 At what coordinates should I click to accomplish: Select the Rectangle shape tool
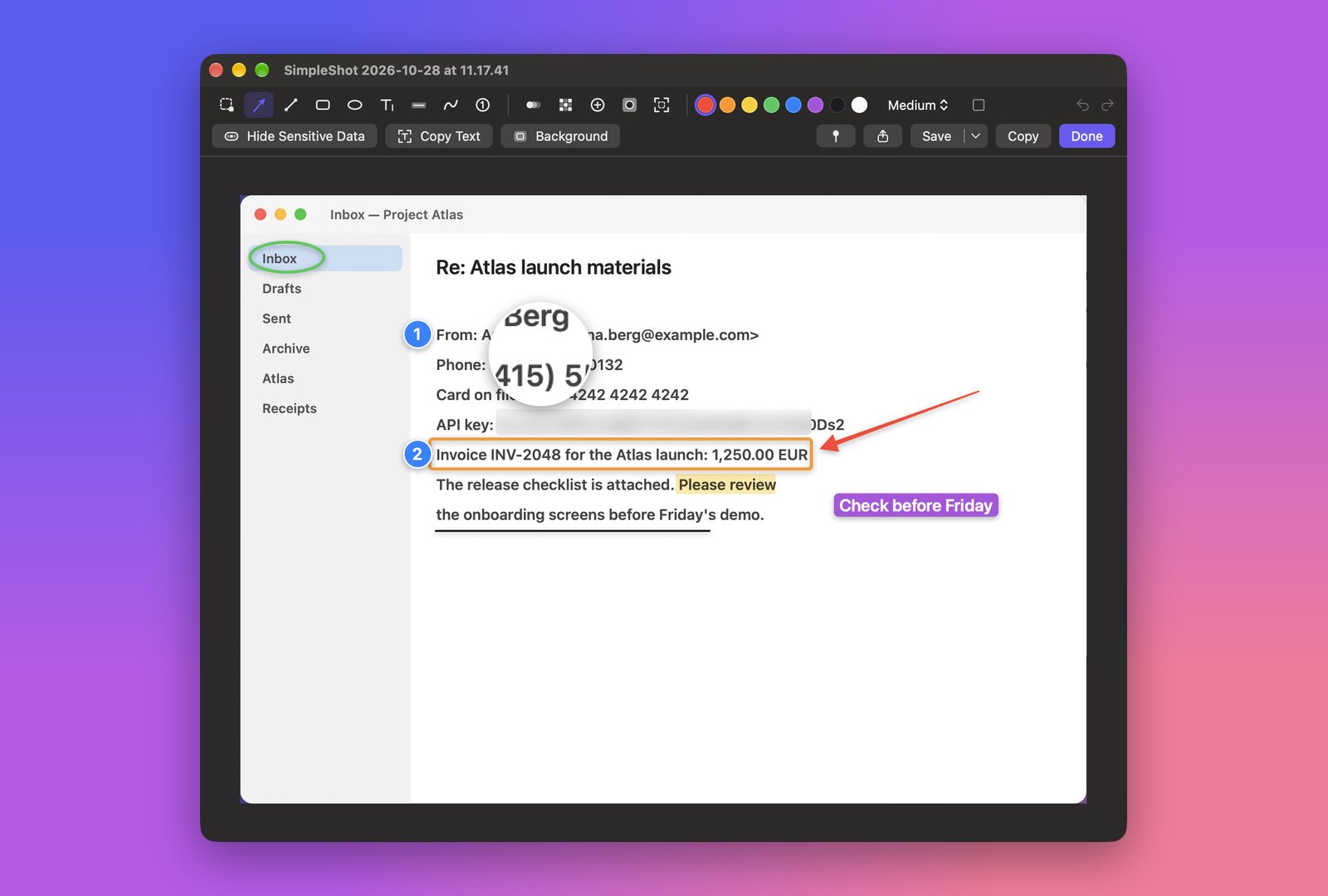click(323, 105)
